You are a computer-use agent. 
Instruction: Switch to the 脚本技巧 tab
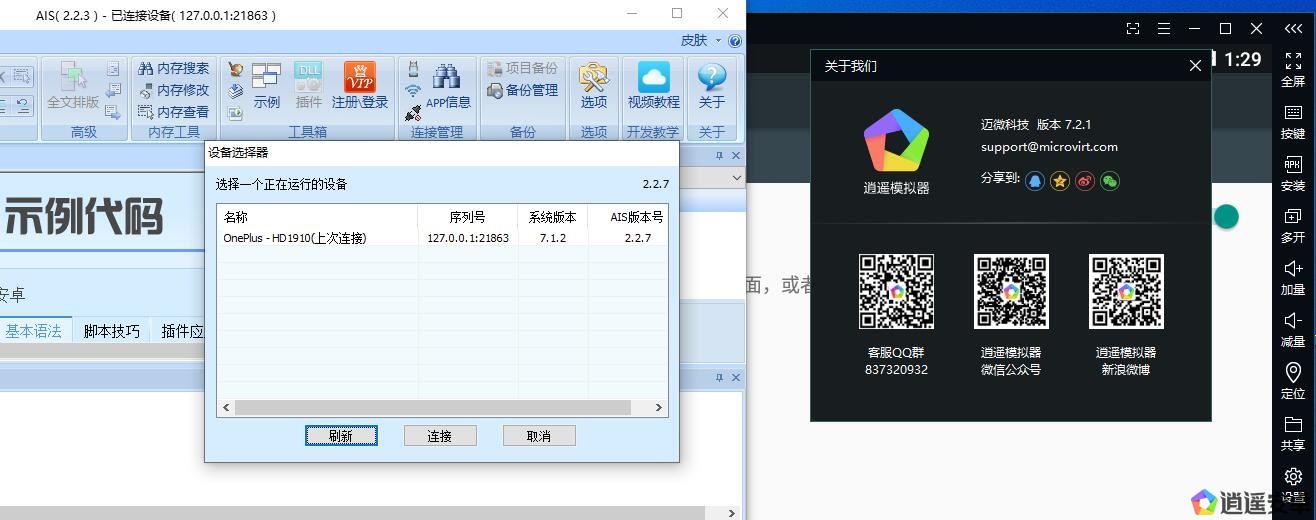click(112, 331)
